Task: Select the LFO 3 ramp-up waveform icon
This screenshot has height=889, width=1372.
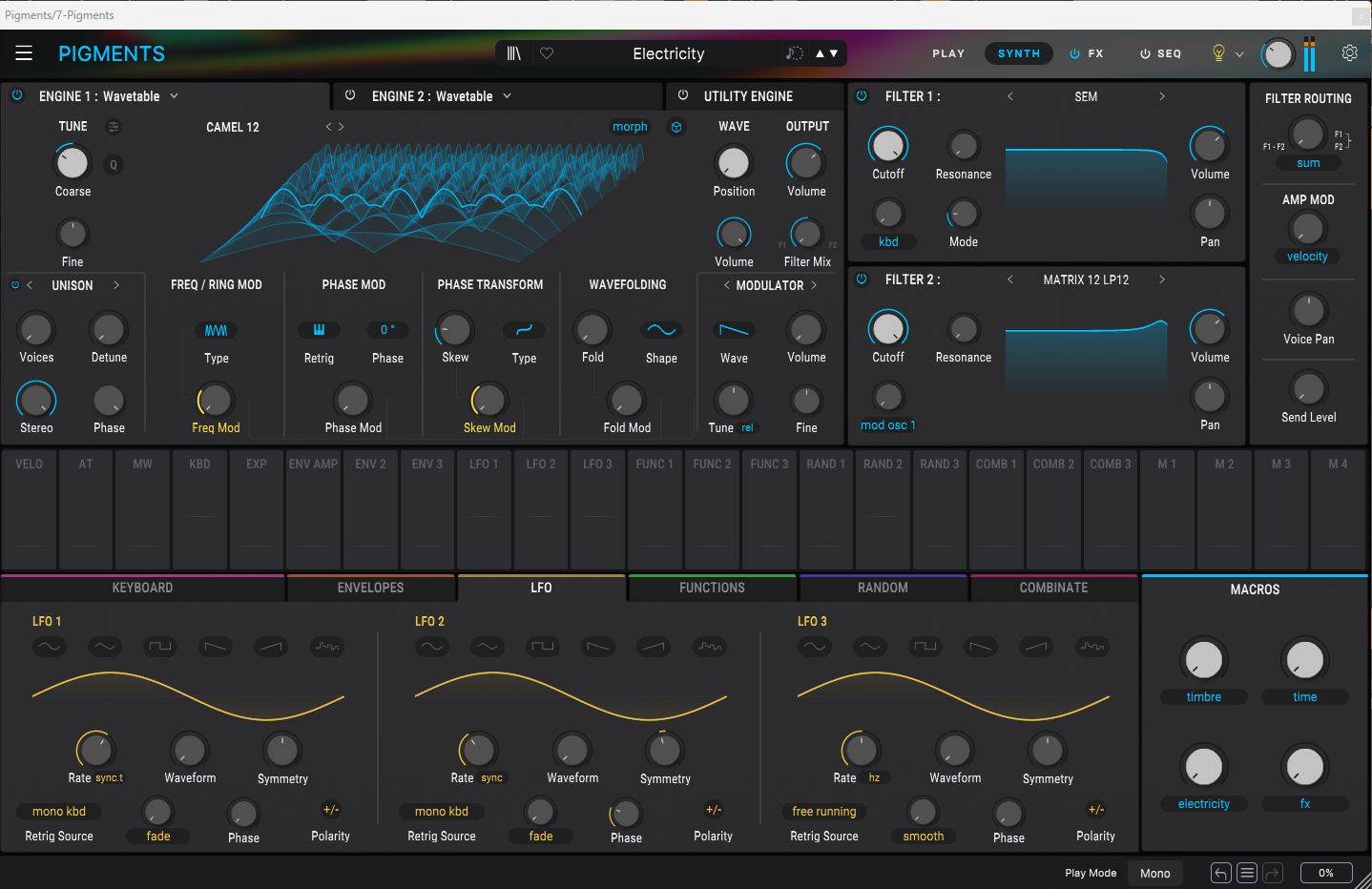Action: click(1036, 647)
